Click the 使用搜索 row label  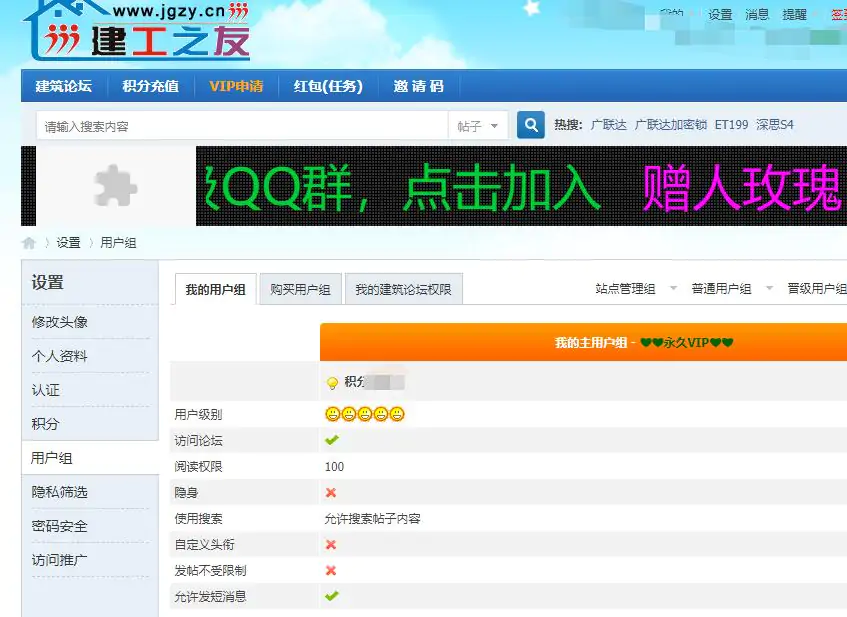point(198,519)
